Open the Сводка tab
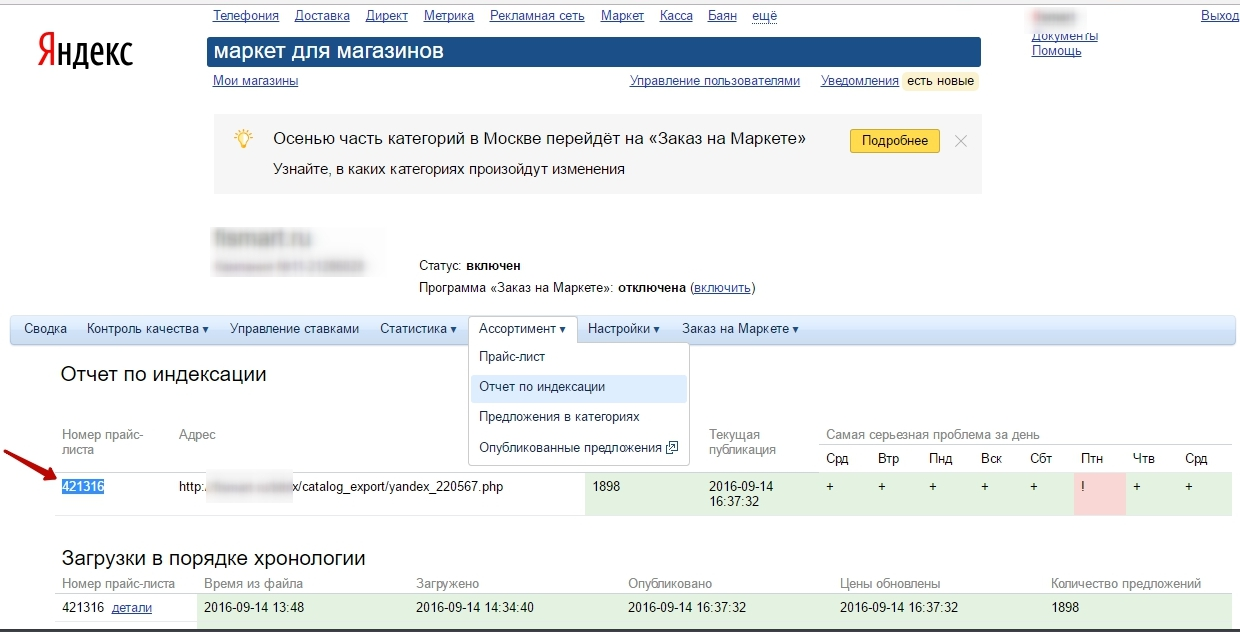The height and width of the screenshot is (632, 1240). coord(46,329)
